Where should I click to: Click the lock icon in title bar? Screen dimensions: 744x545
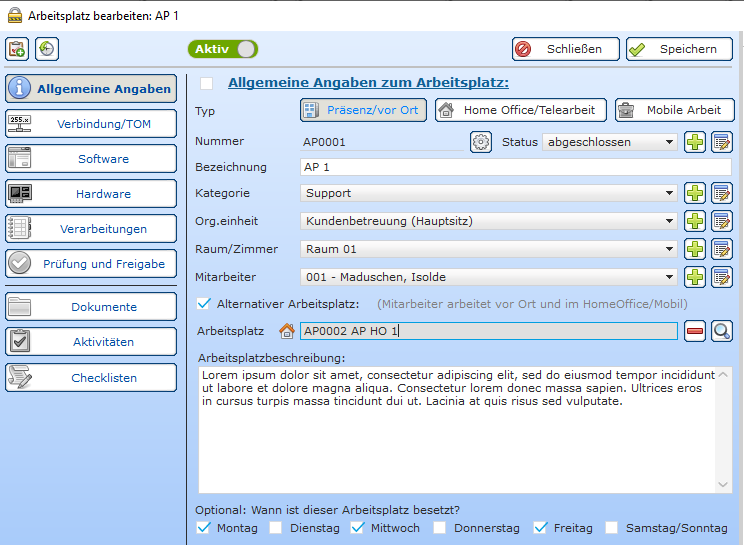[x=15, y=15]
